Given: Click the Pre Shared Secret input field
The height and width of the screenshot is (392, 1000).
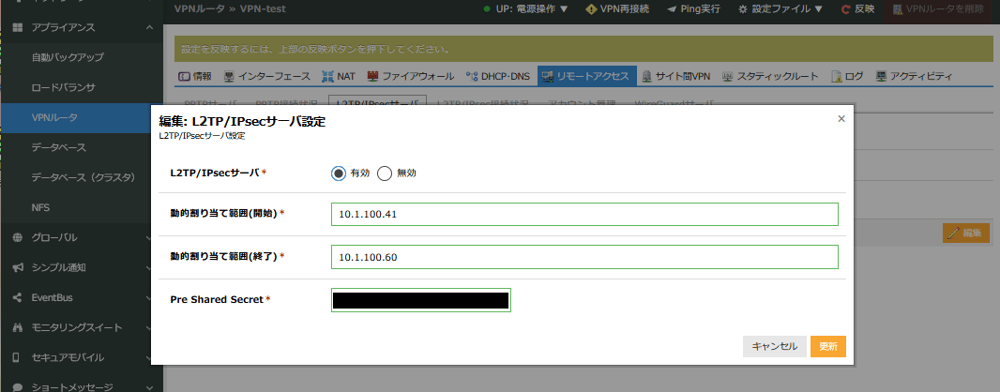Looking at the screenshot, I should pyautogui.click(x=421, y=300).
